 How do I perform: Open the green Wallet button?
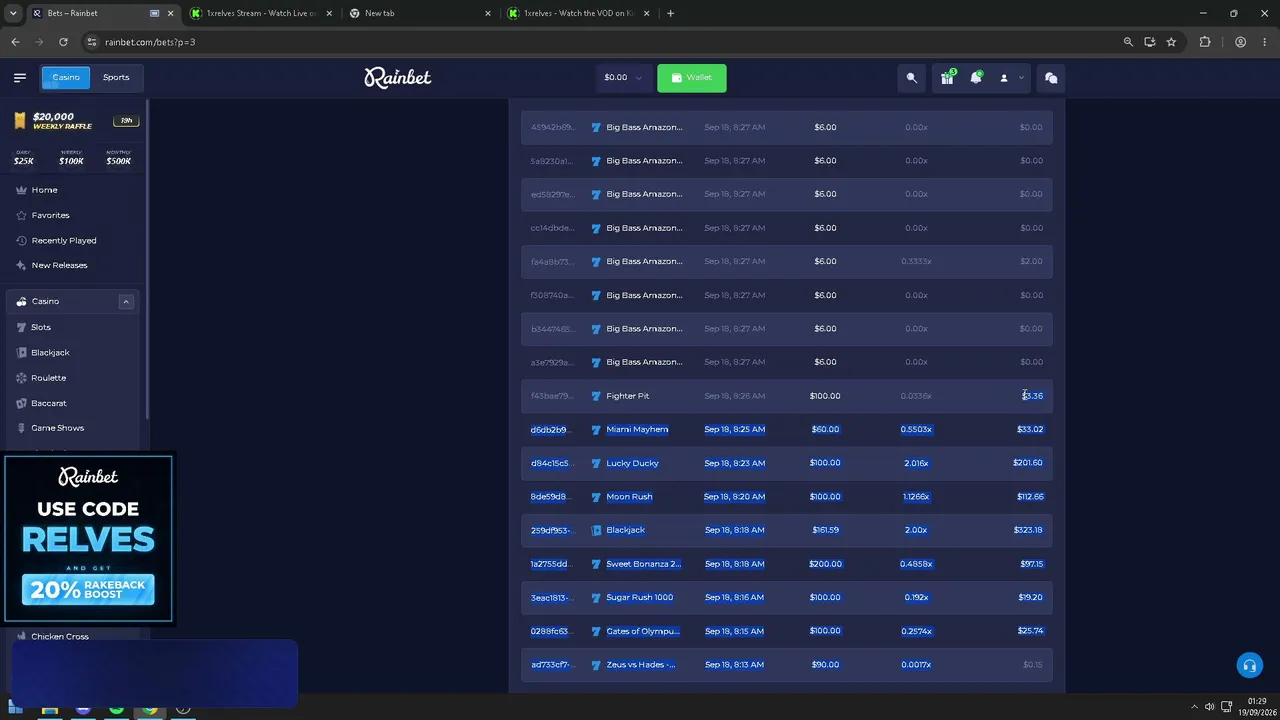[692, 77]
